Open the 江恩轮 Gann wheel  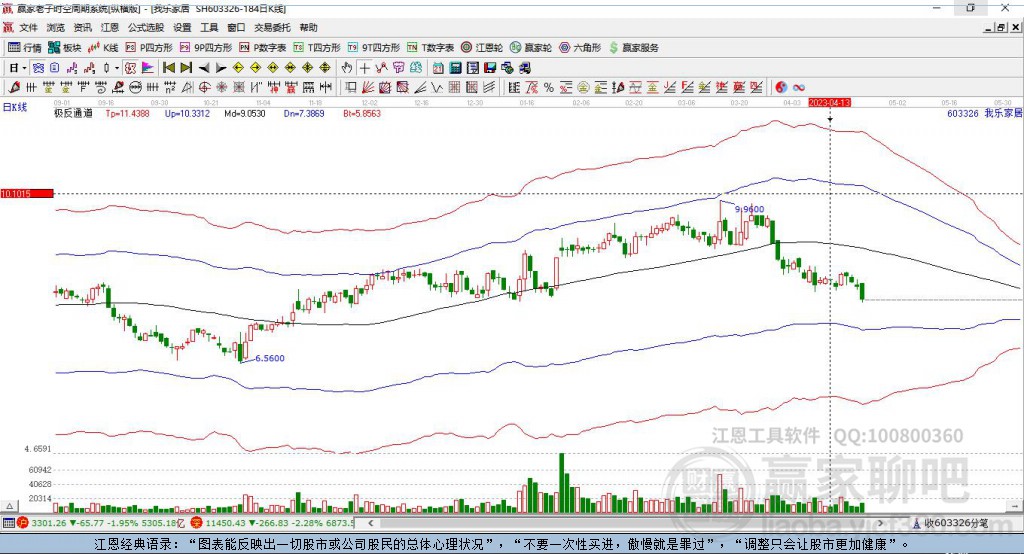pos(482,48)
